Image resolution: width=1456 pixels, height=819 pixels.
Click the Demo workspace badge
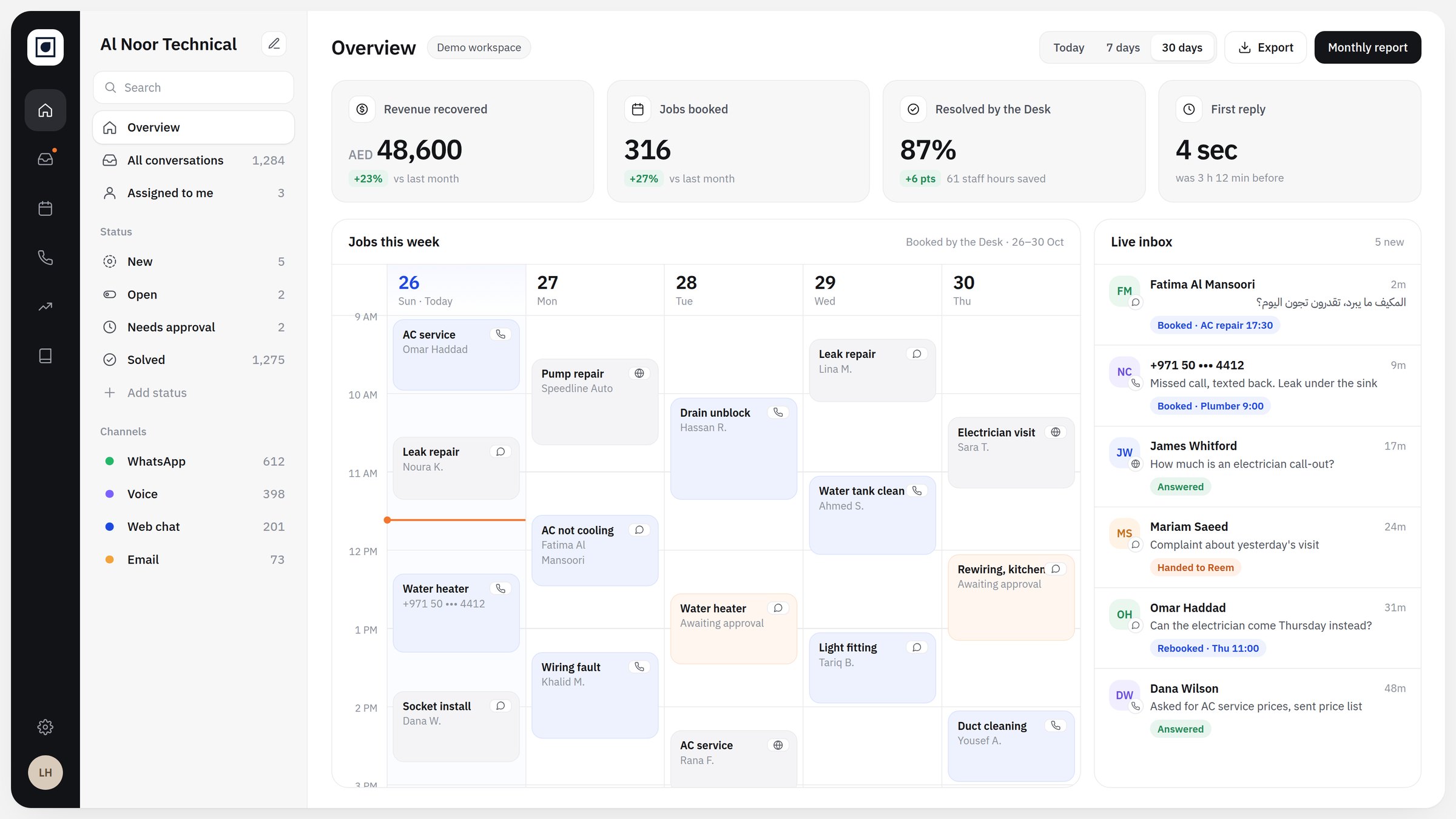pyautogui.click(x=479, y=47)
